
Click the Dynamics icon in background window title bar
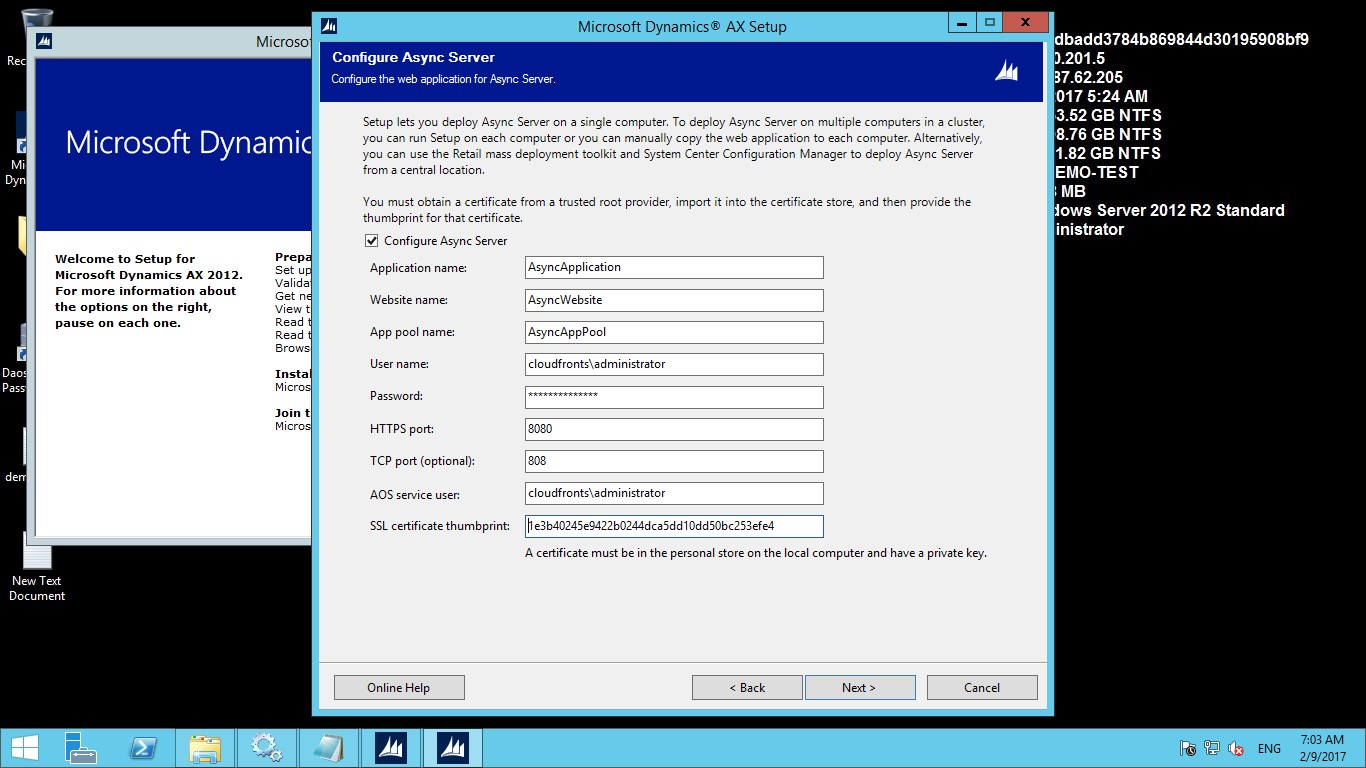43,41
